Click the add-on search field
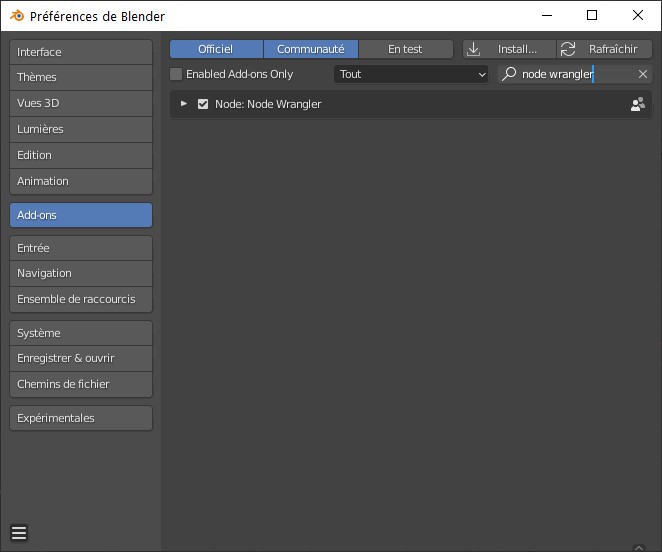This screenshot has height=552, width=662. [x=575, y=74]
